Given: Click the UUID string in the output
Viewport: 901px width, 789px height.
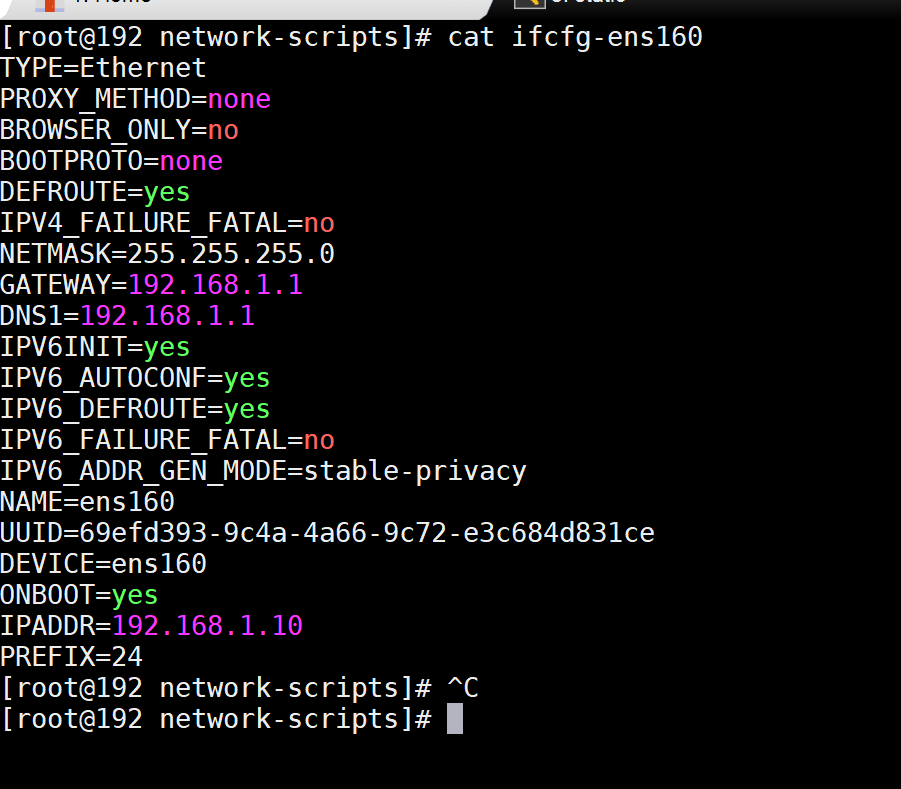Looking at the screenshot, I should pyautogui.click(x=367, y=533).
